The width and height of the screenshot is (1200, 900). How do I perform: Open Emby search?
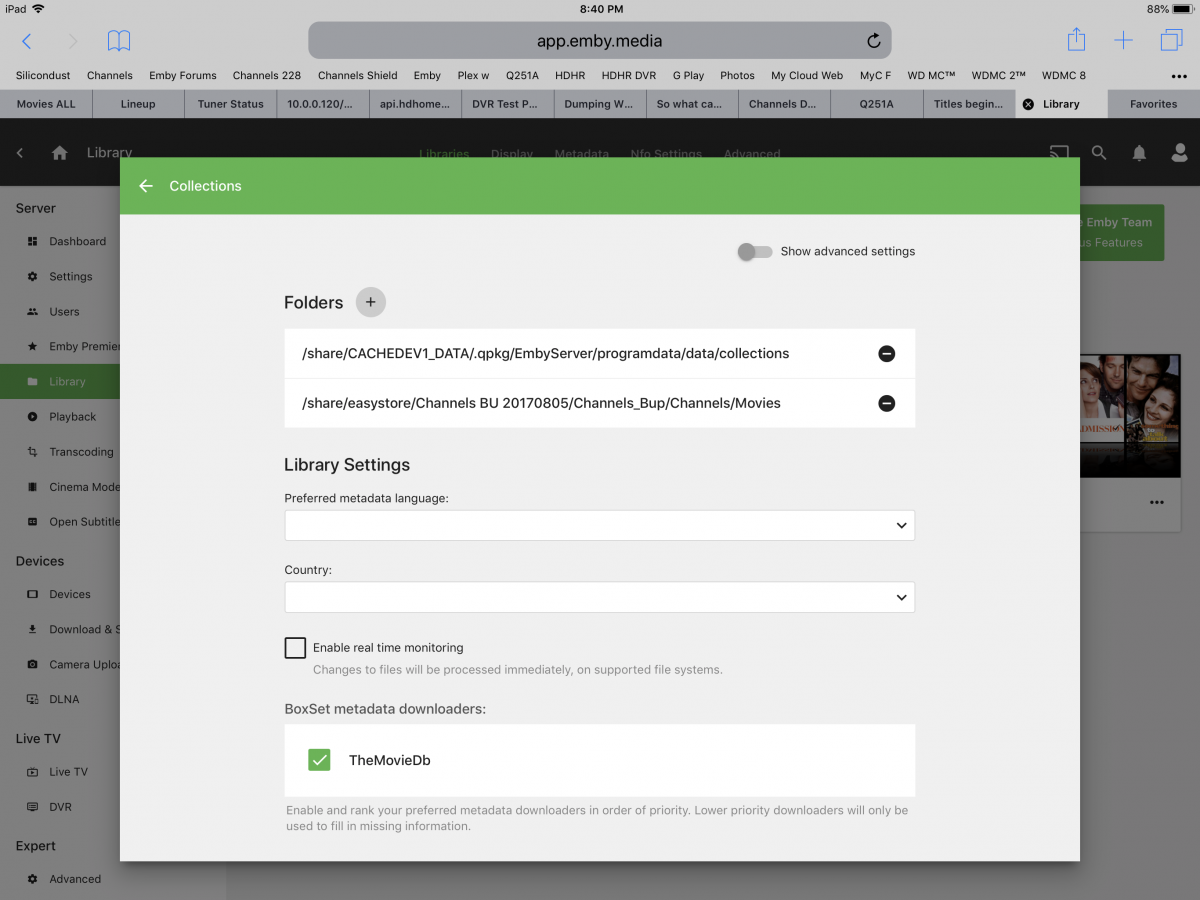pos(1099,153)
